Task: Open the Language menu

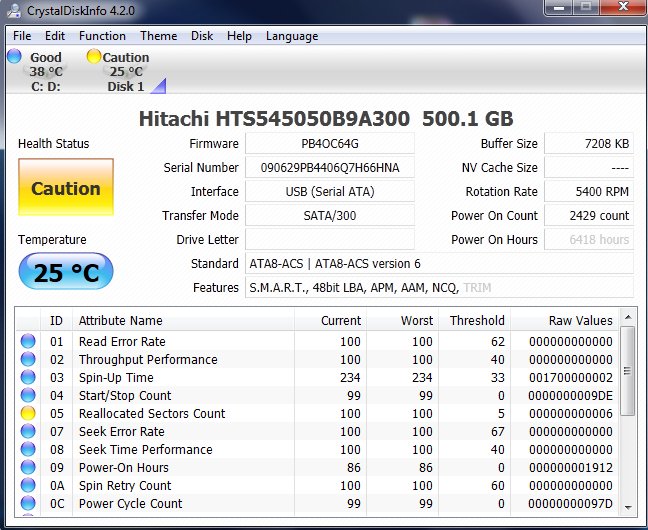Action: click(292, 36)
